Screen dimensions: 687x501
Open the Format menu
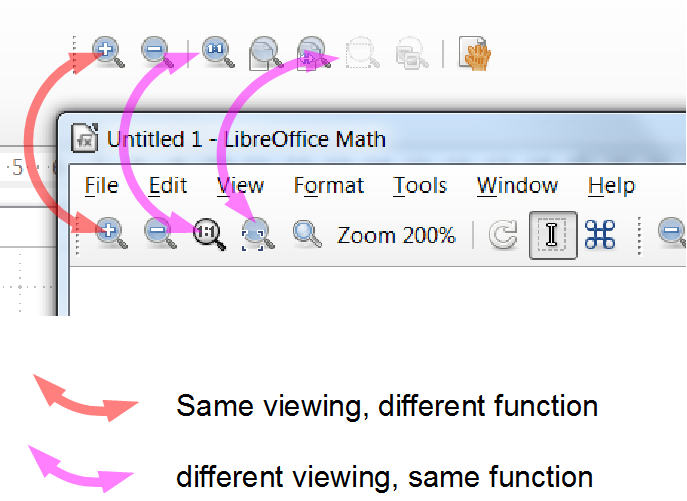click(328, 186)
